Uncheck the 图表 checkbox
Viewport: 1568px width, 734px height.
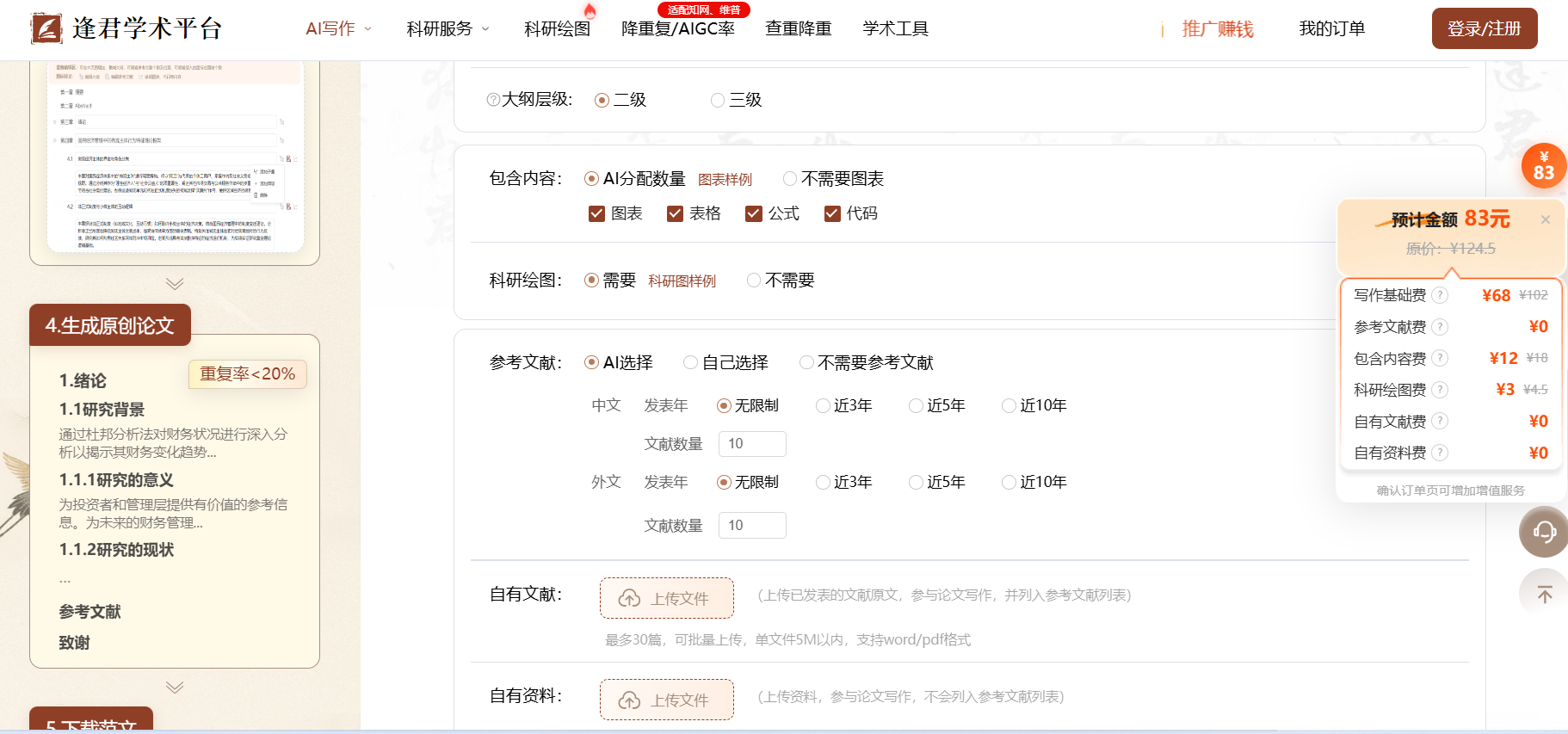(x=596, y=213)
